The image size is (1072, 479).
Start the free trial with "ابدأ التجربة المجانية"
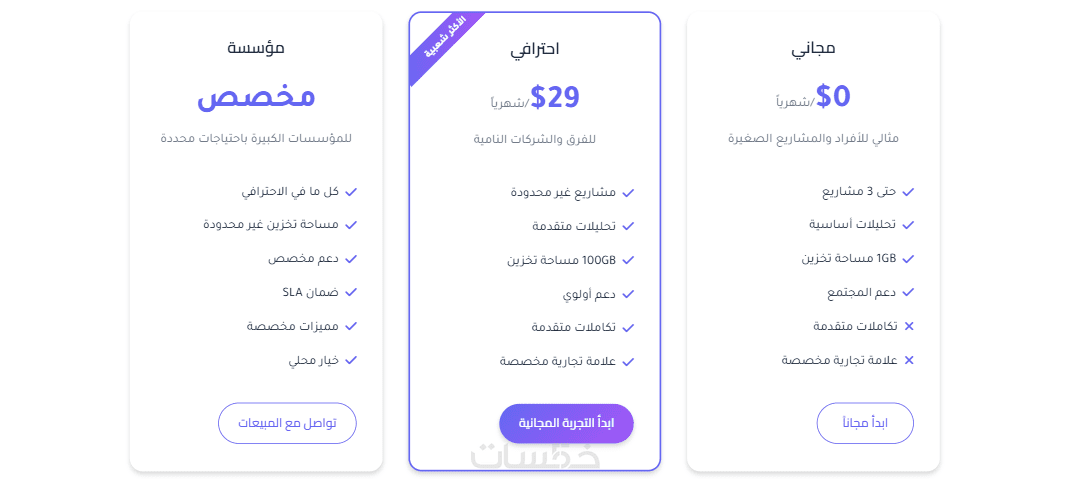pos(566,423)
